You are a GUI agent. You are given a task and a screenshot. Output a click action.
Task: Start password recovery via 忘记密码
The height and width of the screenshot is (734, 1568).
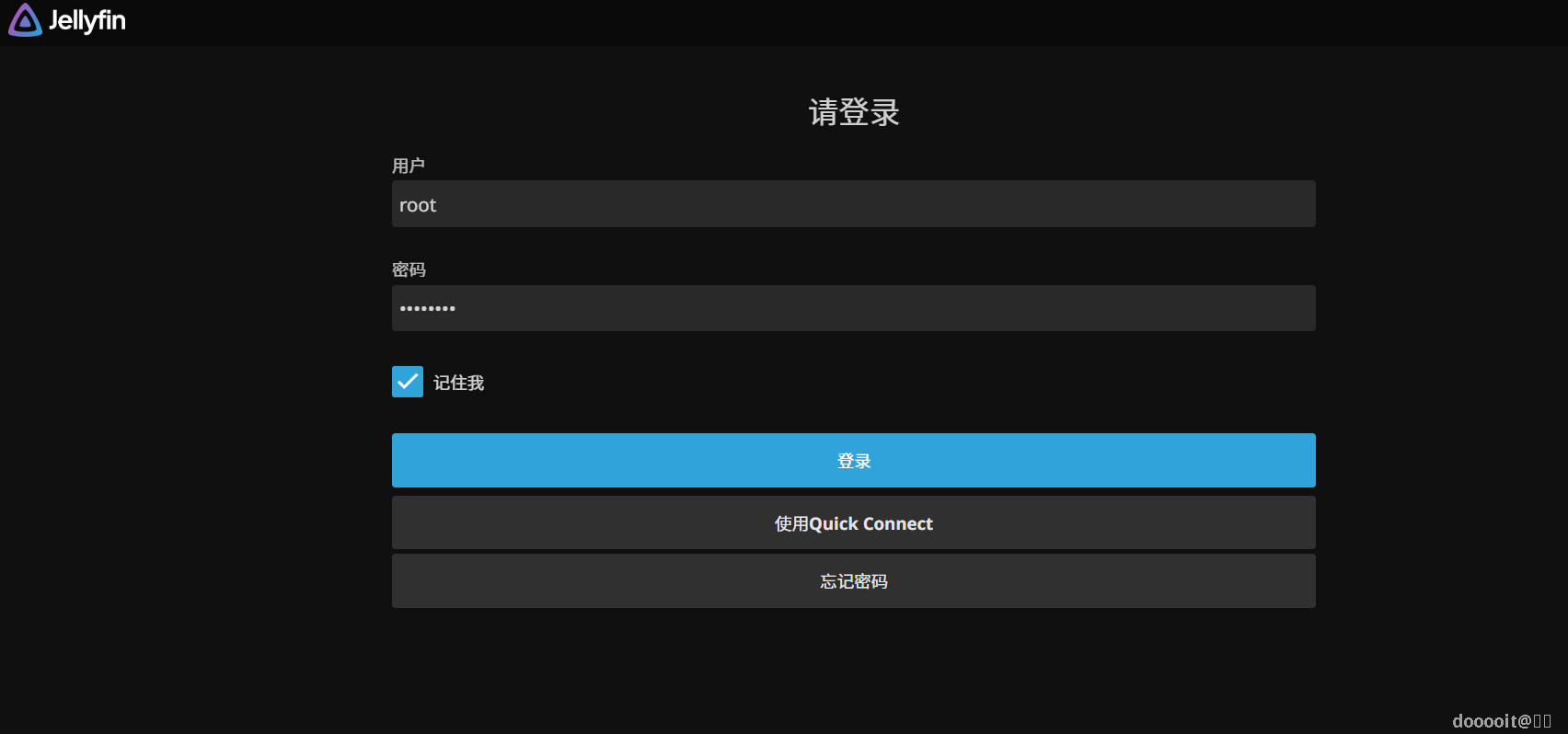(853, 580)
